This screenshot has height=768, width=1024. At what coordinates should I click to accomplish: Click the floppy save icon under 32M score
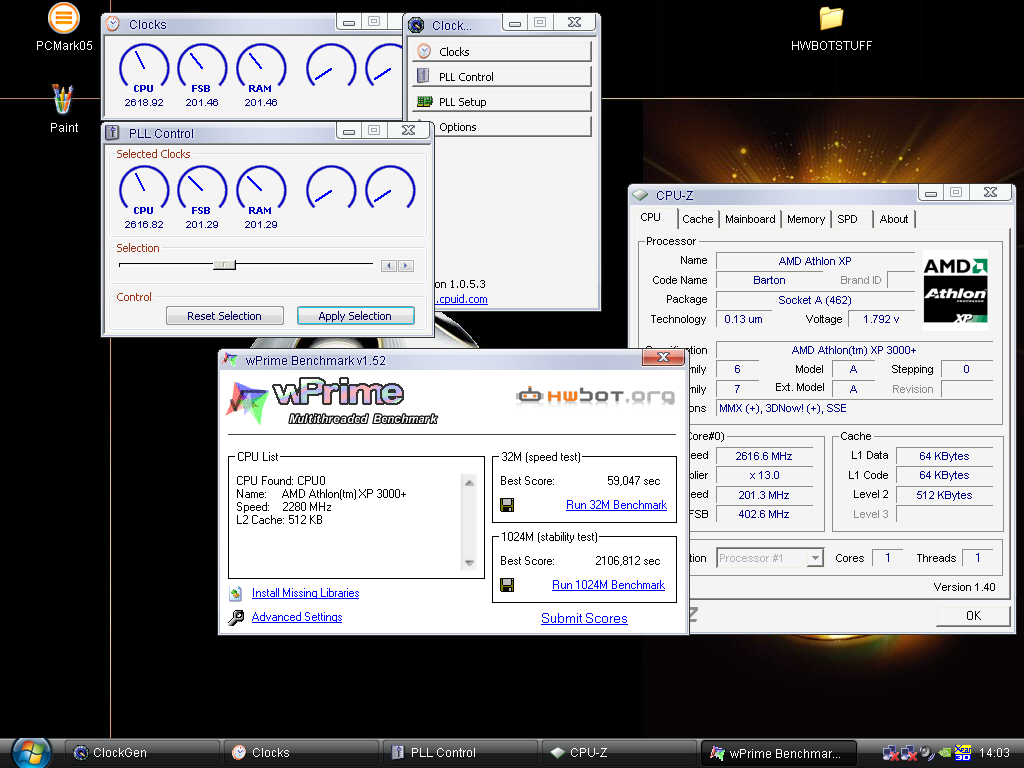point(507,505)
